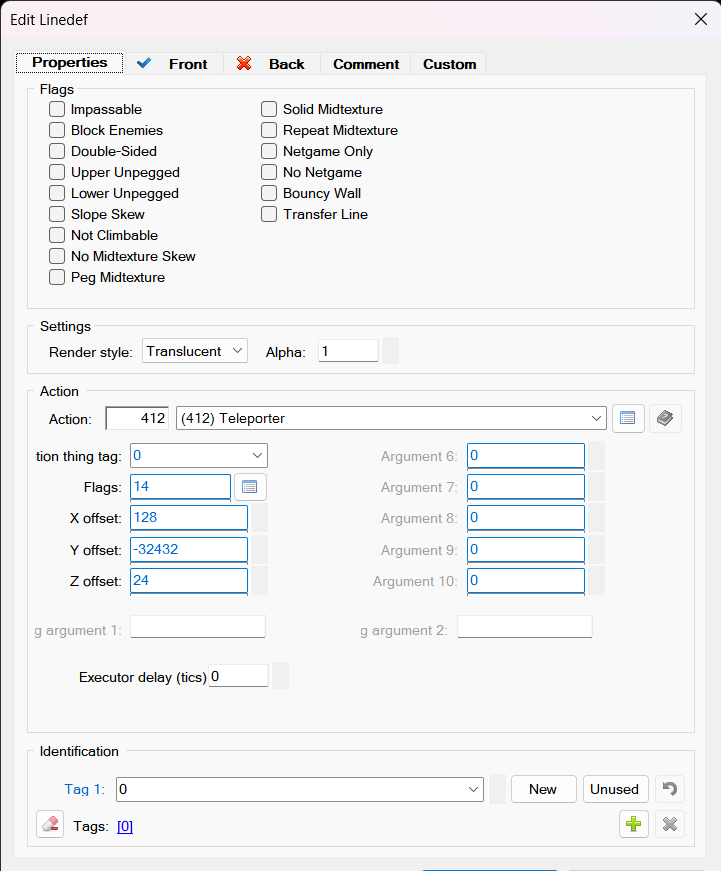Image resolution: width=721 pixels, height=871 pixels.
Task: Click the Argument 6 field
Action: coord(525,455)
